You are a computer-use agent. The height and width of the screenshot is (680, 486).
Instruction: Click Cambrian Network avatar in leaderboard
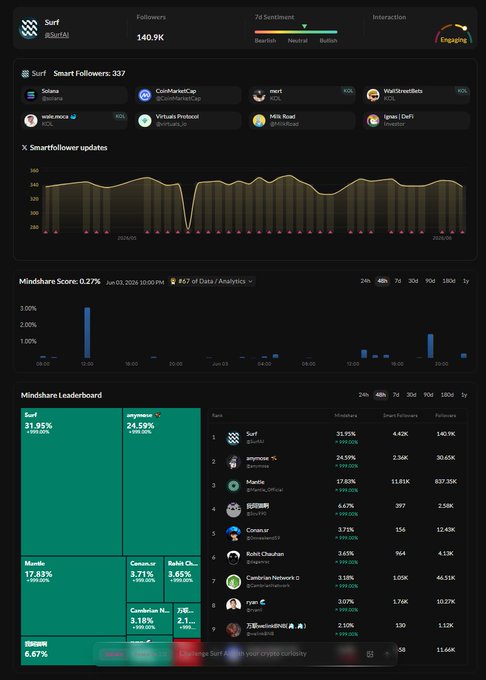(x=234, y=582)
